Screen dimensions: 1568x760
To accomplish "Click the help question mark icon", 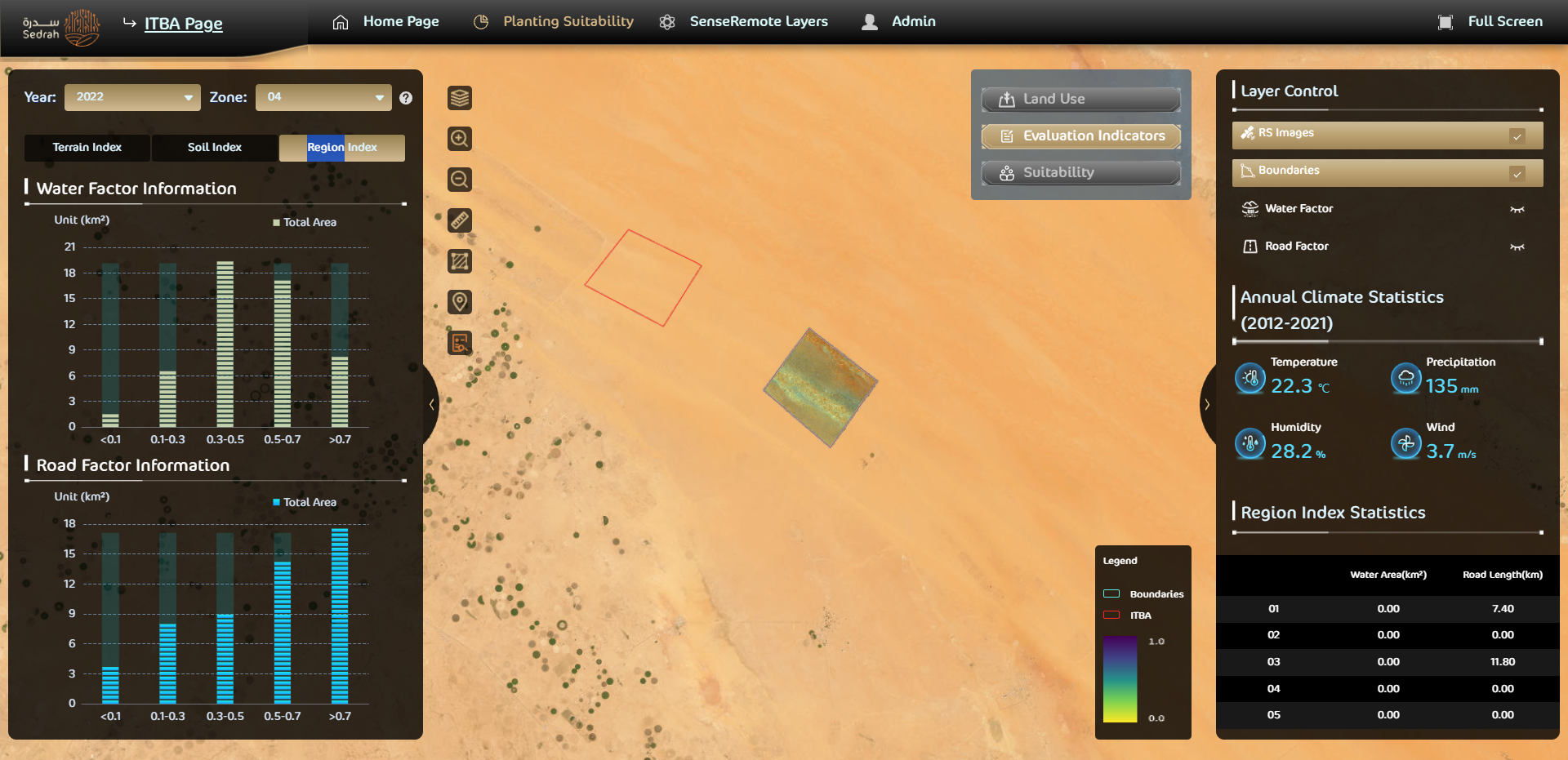I will point(406,98).
